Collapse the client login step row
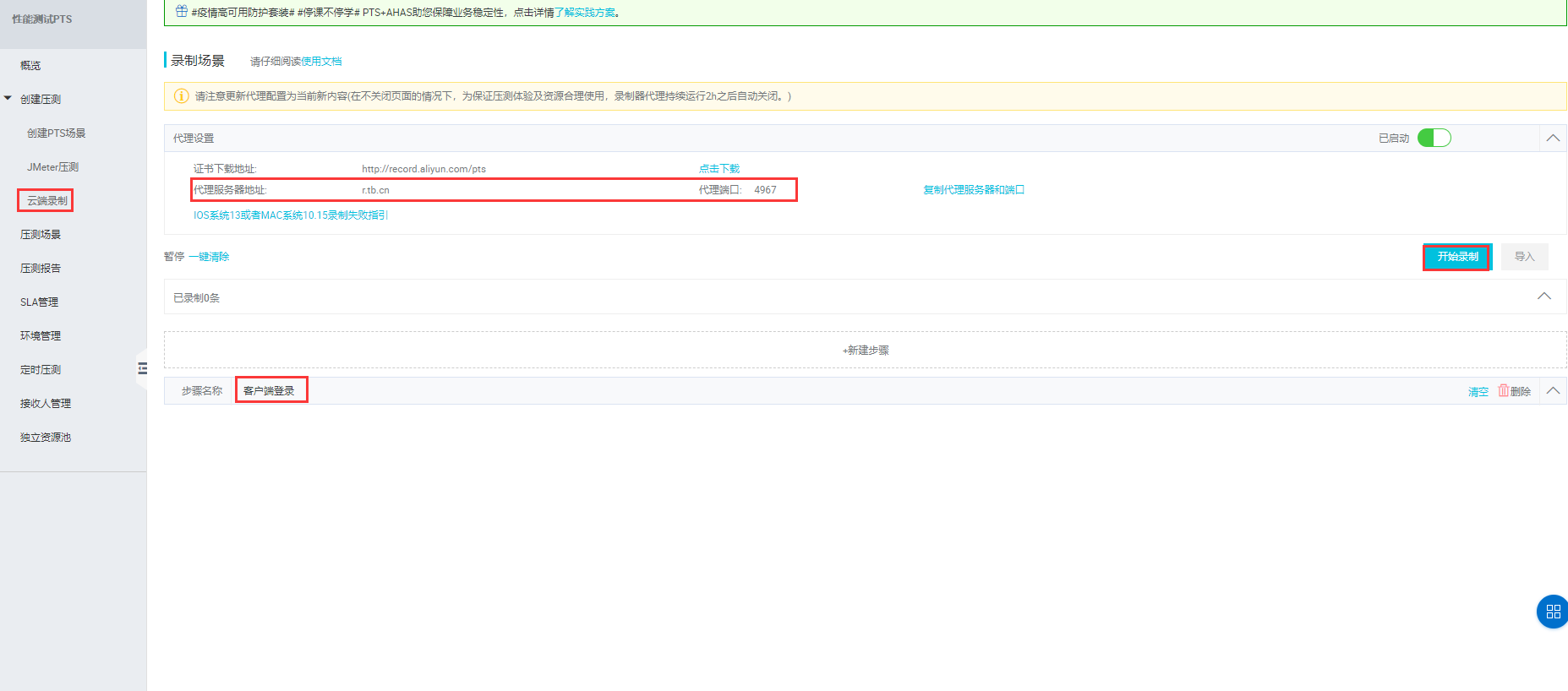The image size is (1568, 691). 1553,390
